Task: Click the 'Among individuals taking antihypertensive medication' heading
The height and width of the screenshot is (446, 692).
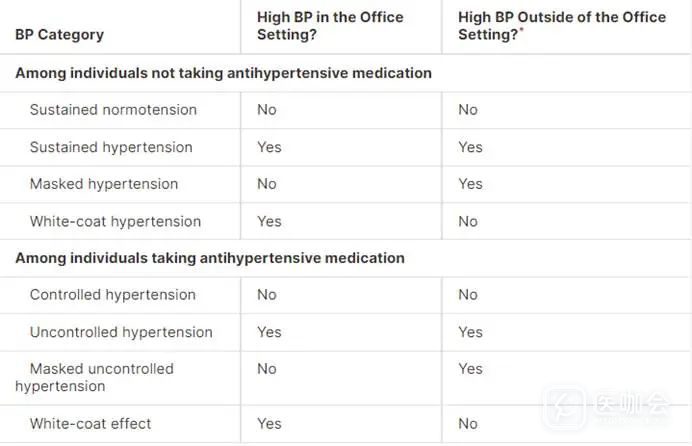Action: point(210,258)
